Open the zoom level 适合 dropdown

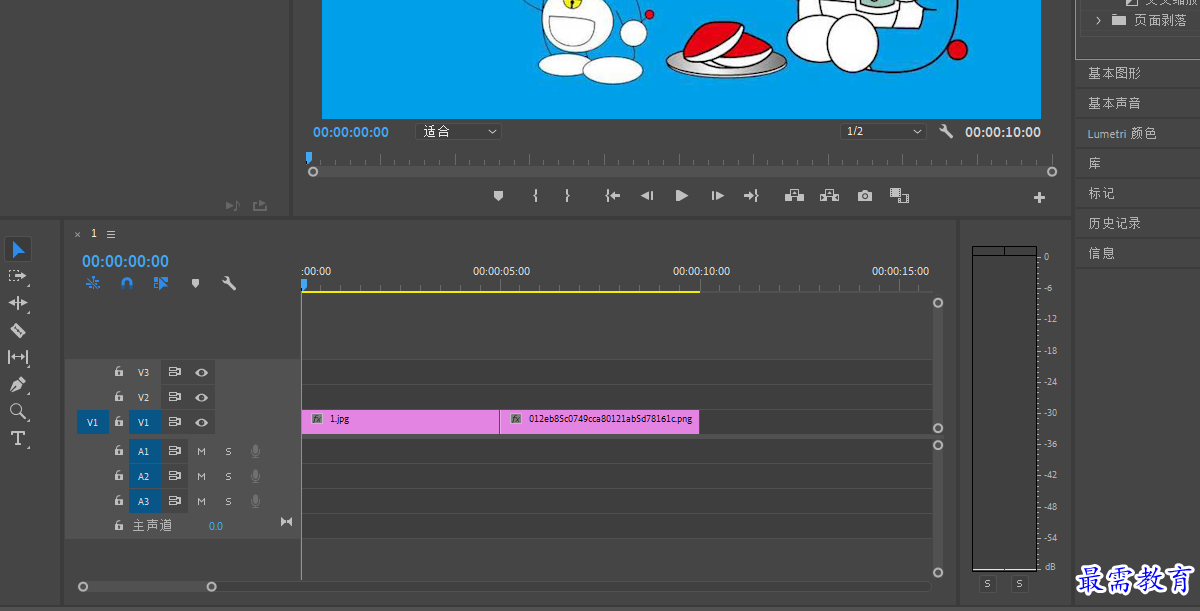pyautogui.click(x=459, y=131)
